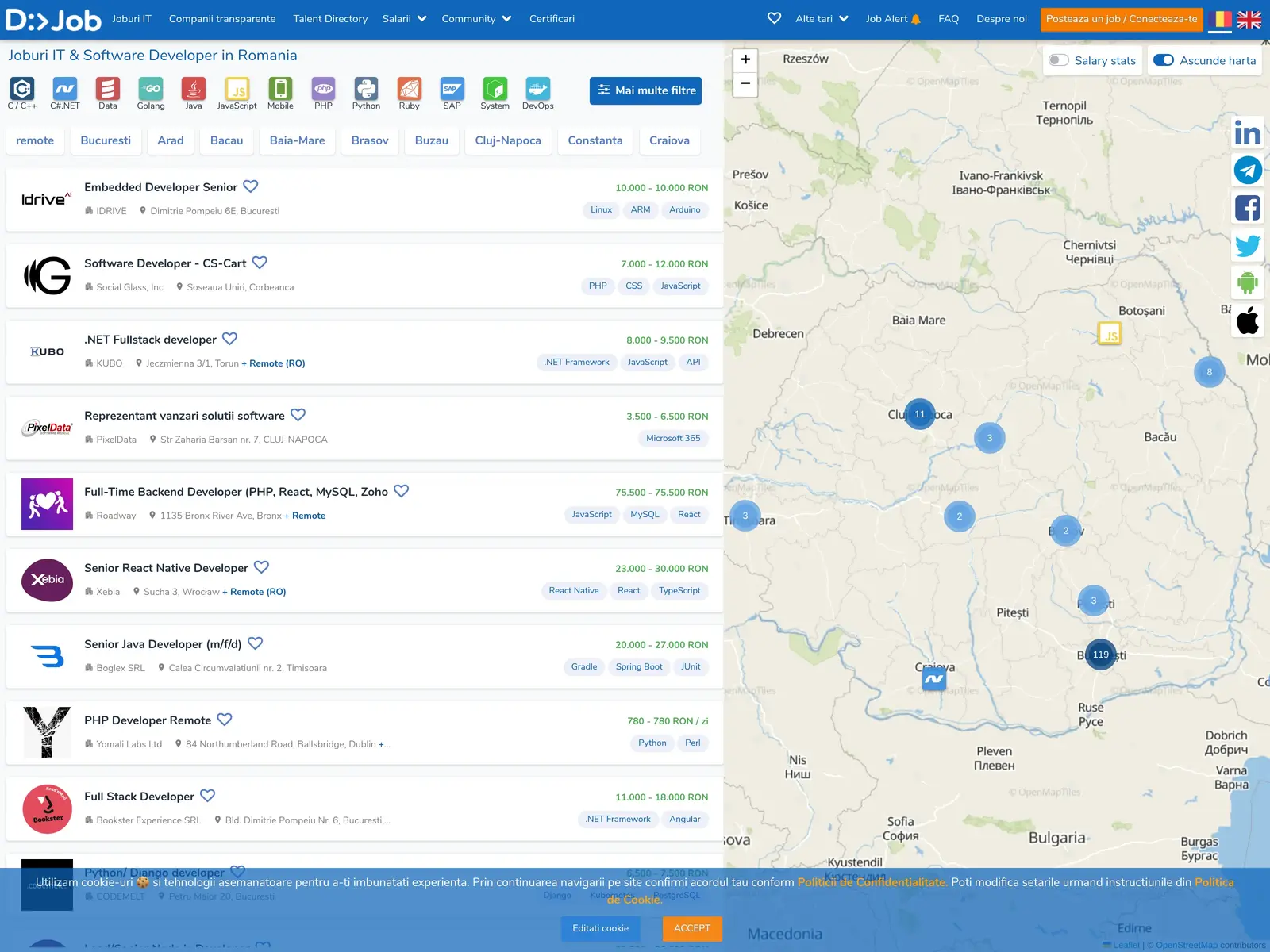Open Companii transparente menu item
The width and height of the screenshot is (1270, 952).
(222, 19)
